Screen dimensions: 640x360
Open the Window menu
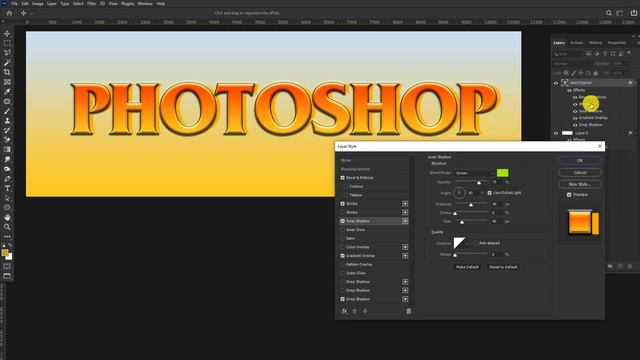tap(145, 4)
